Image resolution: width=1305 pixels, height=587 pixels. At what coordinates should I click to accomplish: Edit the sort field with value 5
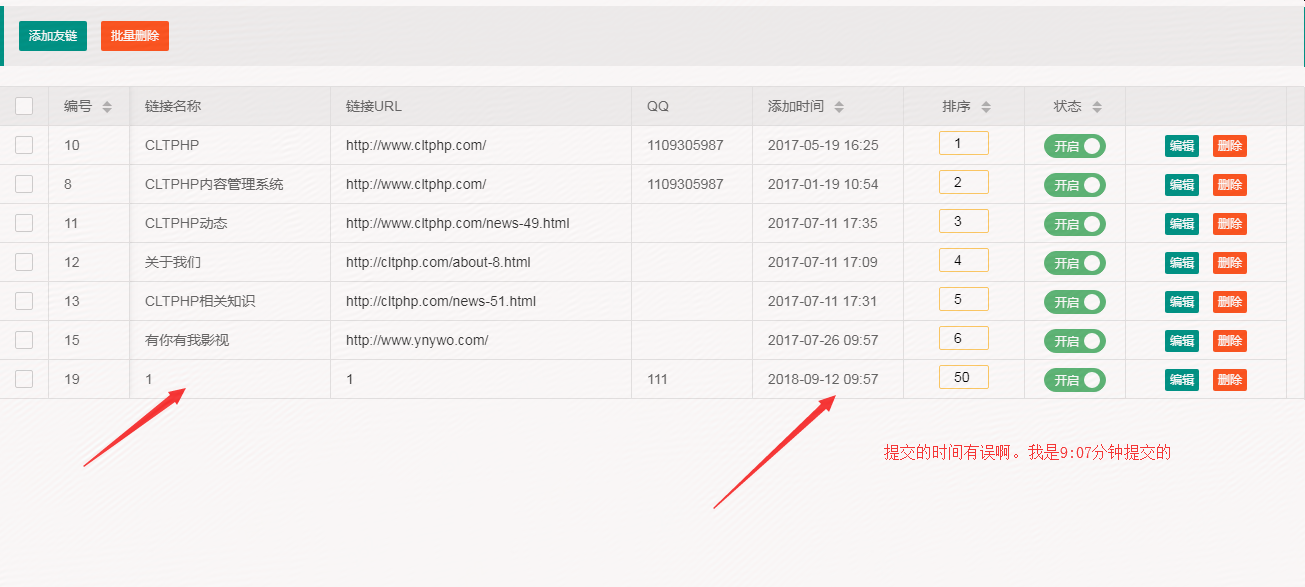964,299
